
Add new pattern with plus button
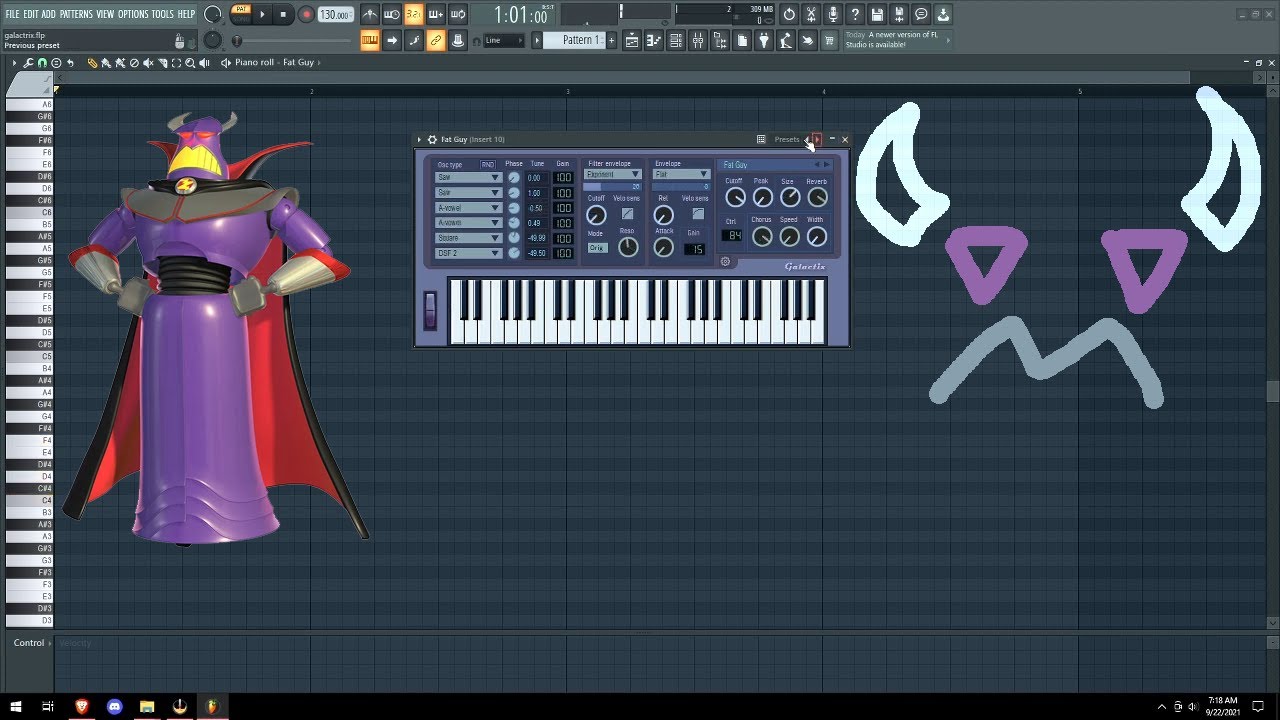612,40
